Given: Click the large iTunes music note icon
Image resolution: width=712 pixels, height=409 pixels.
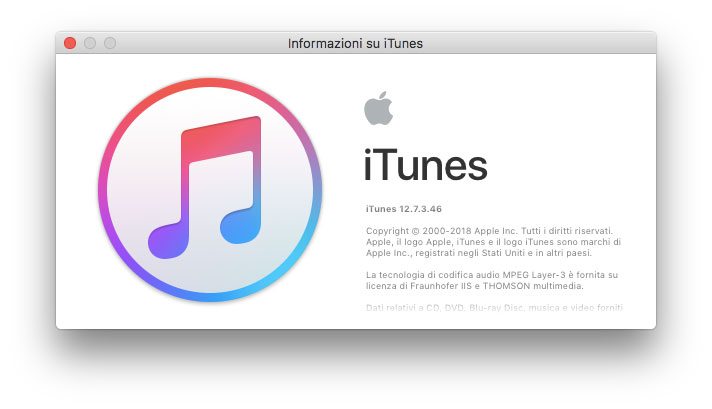Looking at the screenshot, I should click(210, 190).
